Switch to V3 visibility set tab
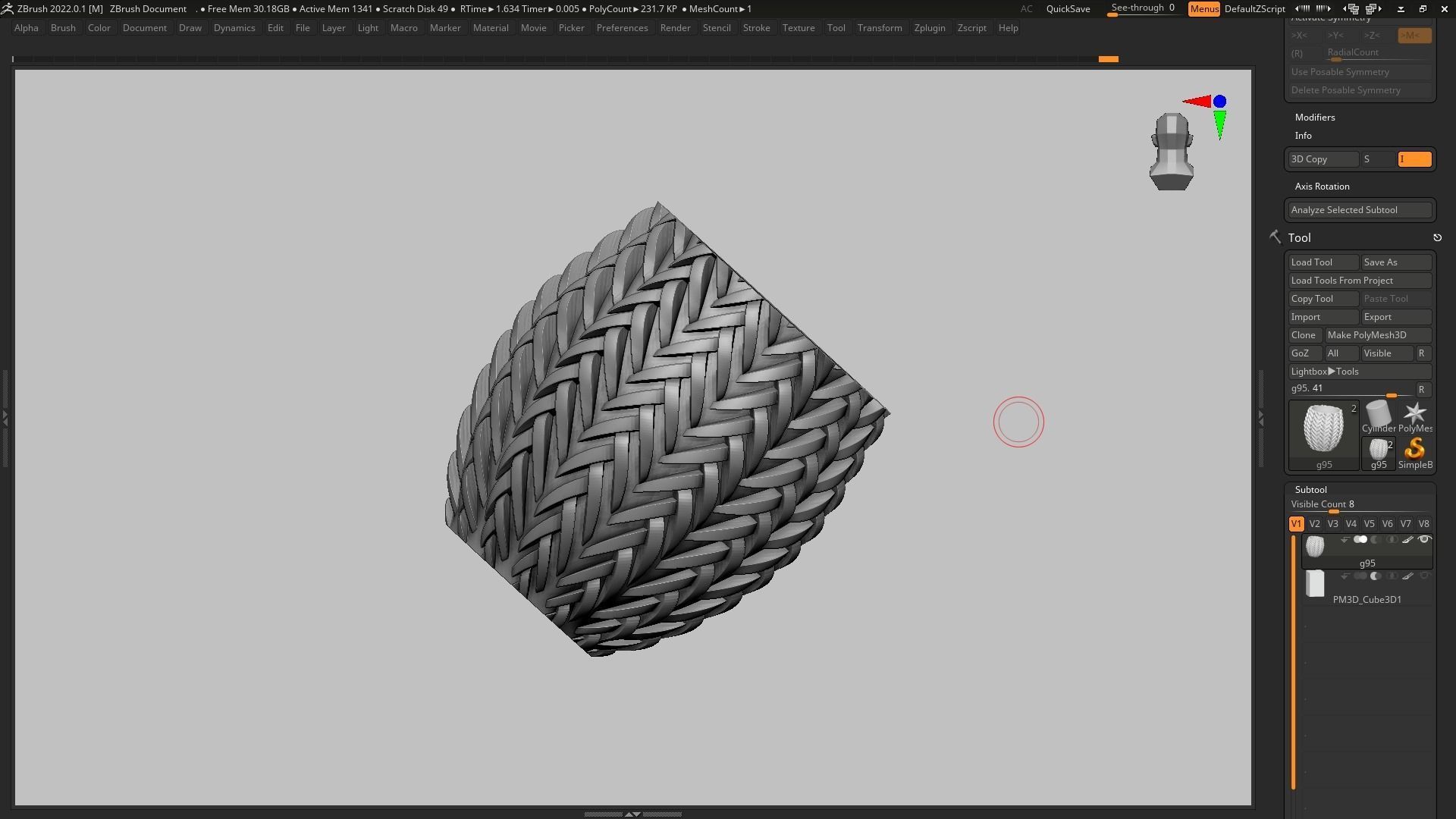This screenshot has height=819, width=1456. tap(1332, 524)
